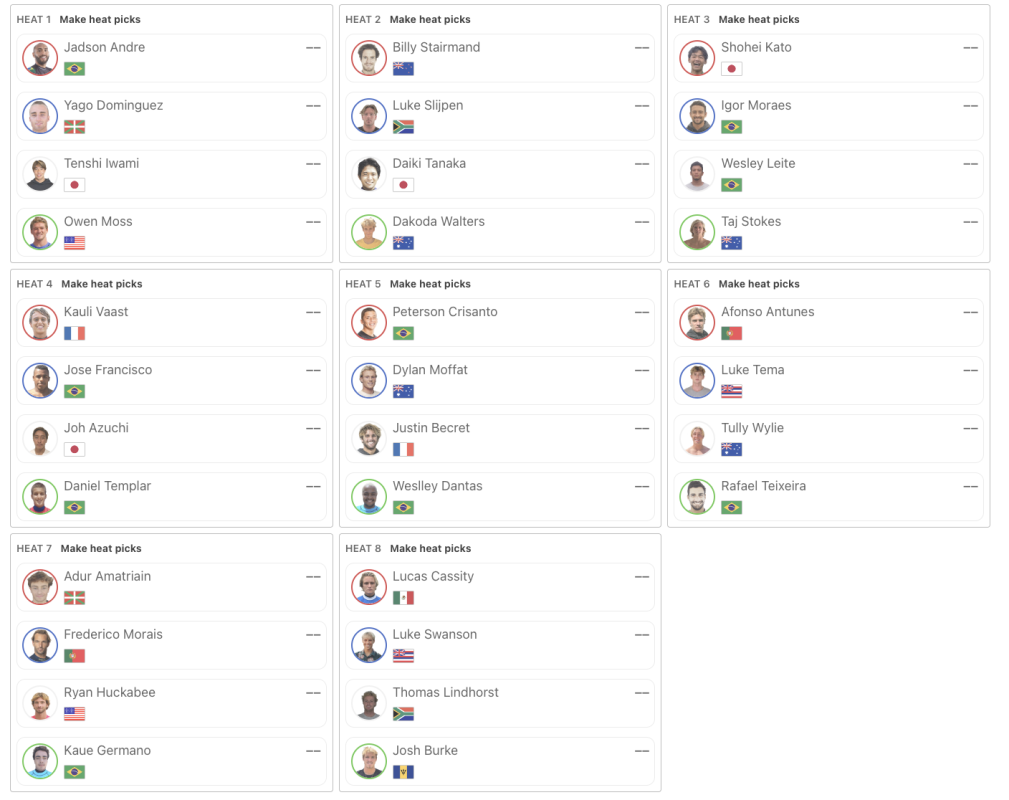Select Tully Wylie's name in Heat 6

point(752,428)
